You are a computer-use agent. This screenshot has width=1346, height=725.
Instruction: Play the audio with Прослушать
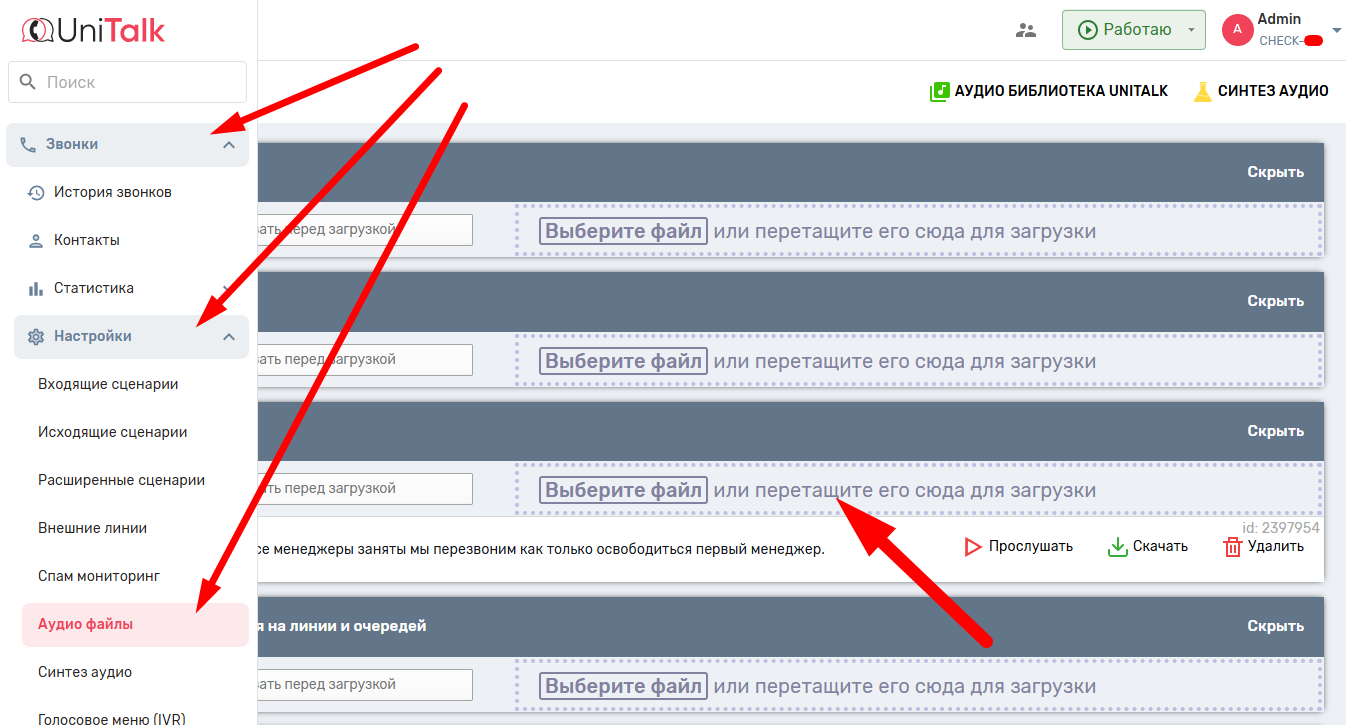pyautogui.click(x=1018, y=546)
